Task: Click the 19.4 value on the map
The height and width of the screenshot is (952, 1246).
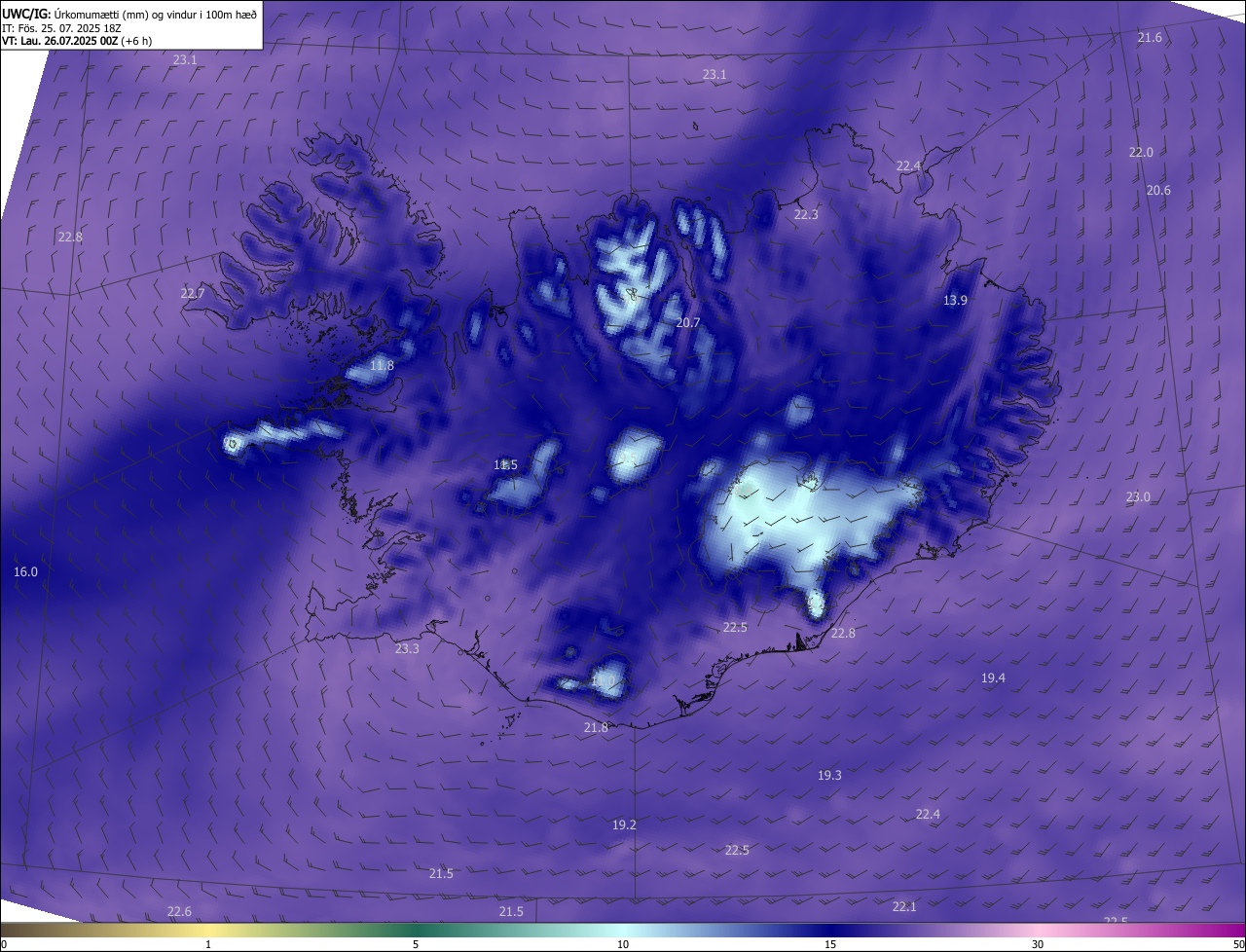Action: (x=993, y=677)
